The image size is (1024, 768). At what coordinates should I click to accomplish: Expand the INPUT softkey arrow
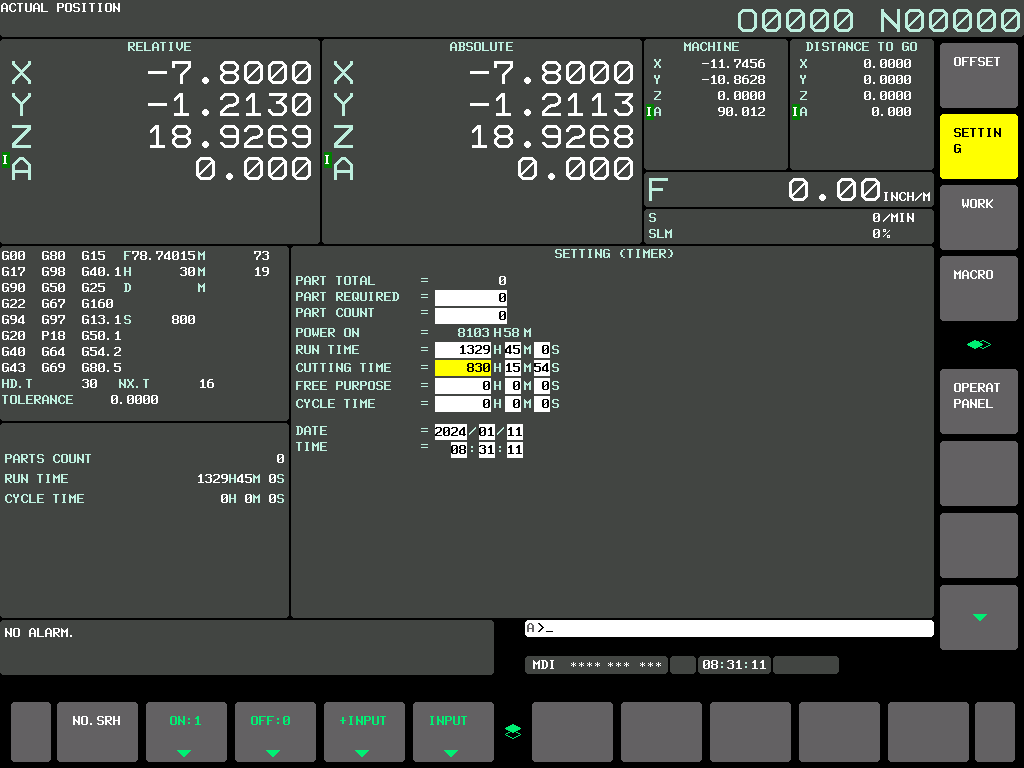coord(451,753)
